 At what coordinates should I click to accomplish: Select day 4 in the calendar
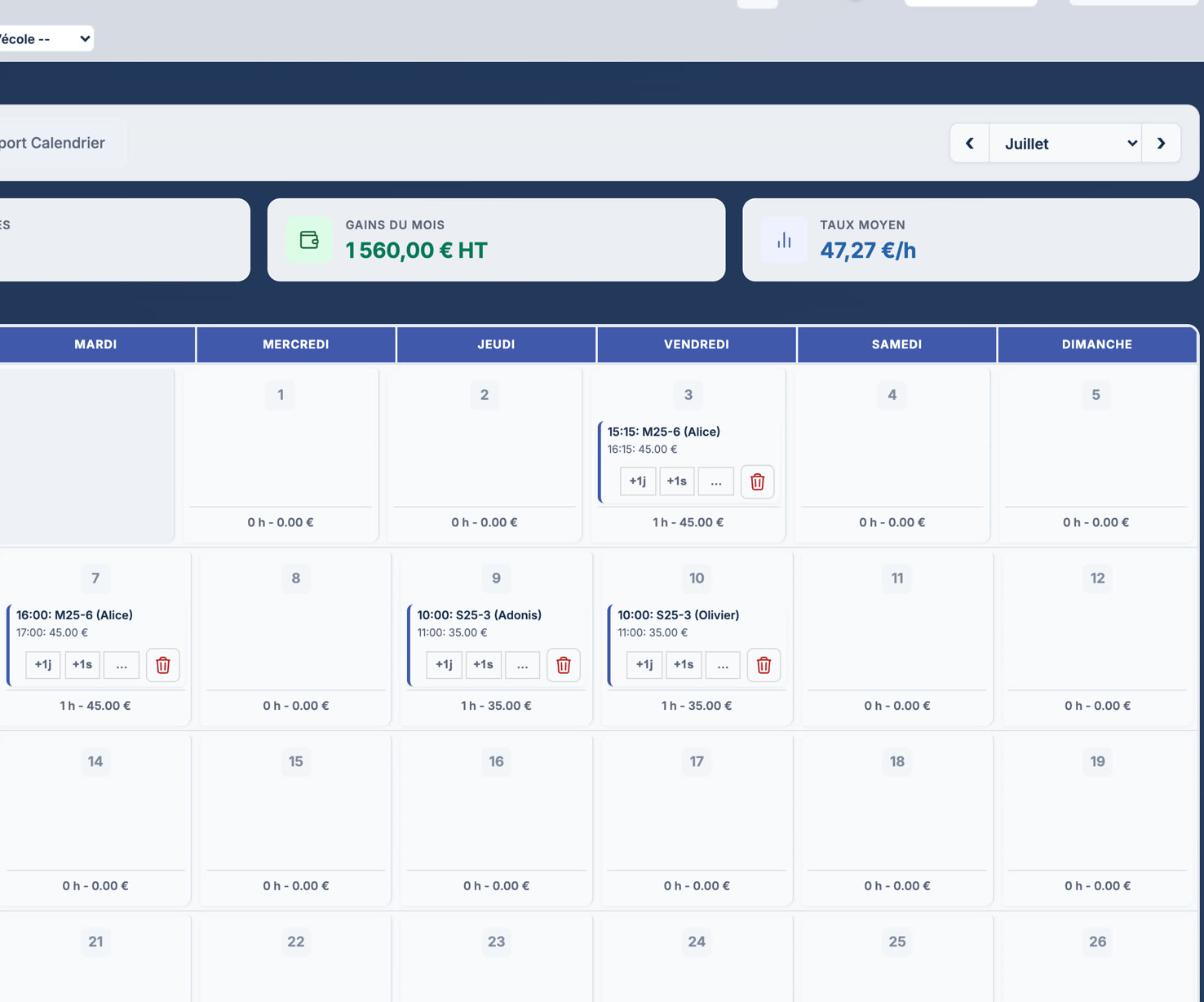pos(892,395)
